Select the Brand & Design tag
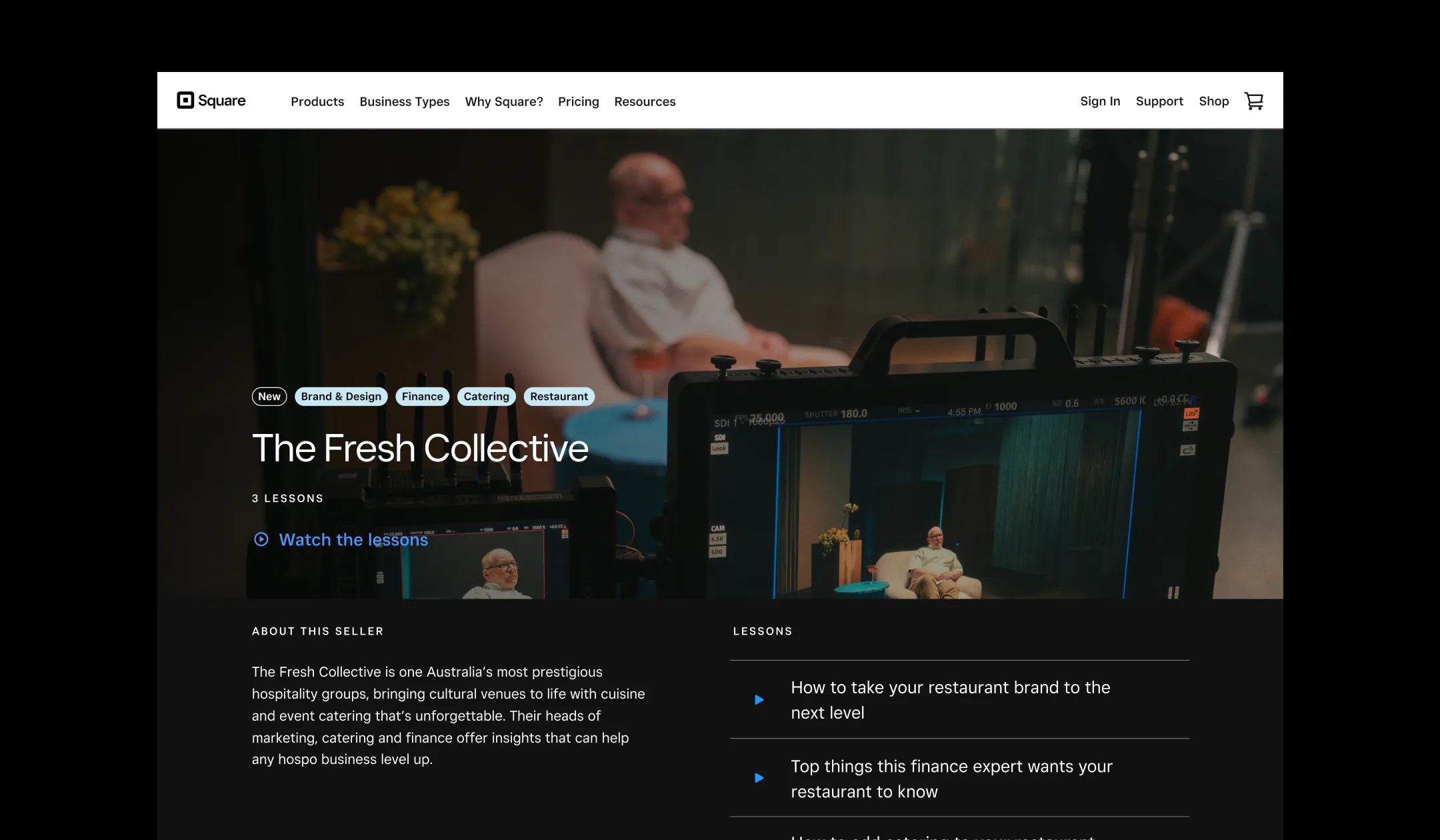The width and height of the screenshot is (1440, 840). point(341,397)
